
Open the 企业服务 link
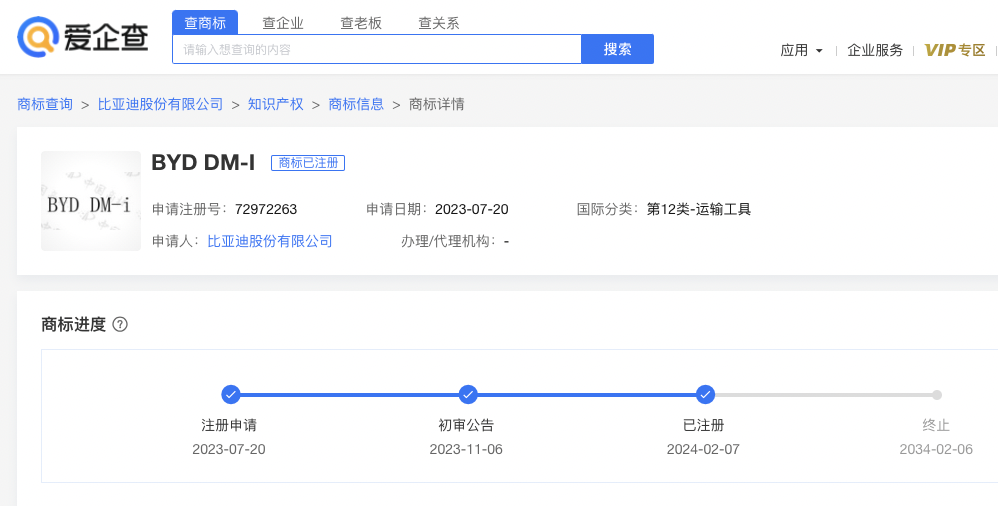(x=875, y=50)
